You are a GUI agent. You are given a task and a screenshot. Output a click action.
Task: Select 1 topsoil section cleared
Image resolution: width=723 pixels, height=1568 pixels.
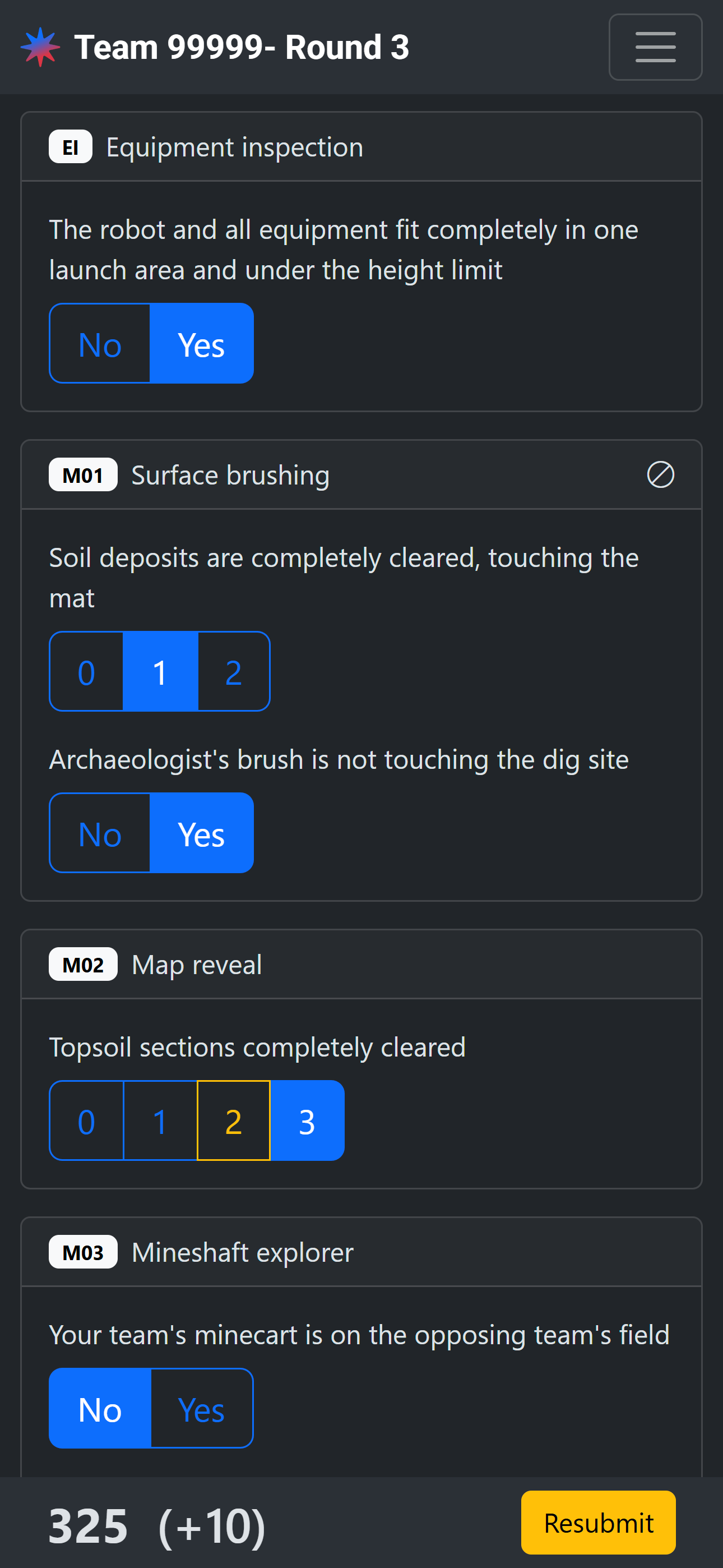[160, 1120]
